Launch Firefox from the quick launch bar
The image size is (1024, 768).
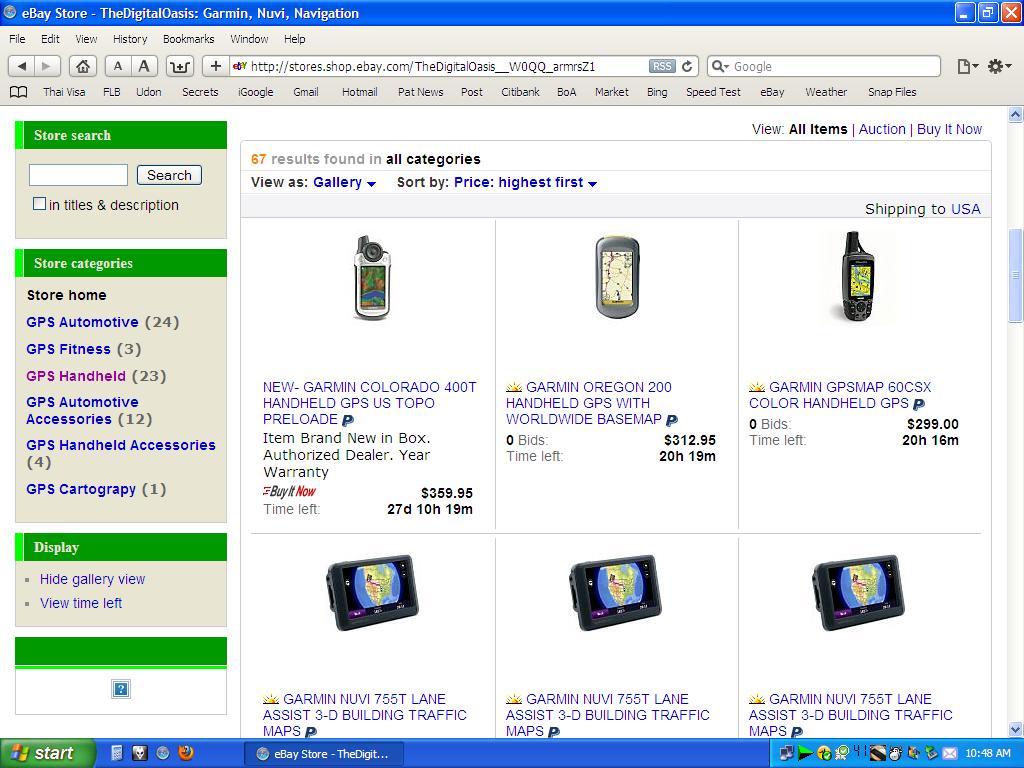pos(186,753)
